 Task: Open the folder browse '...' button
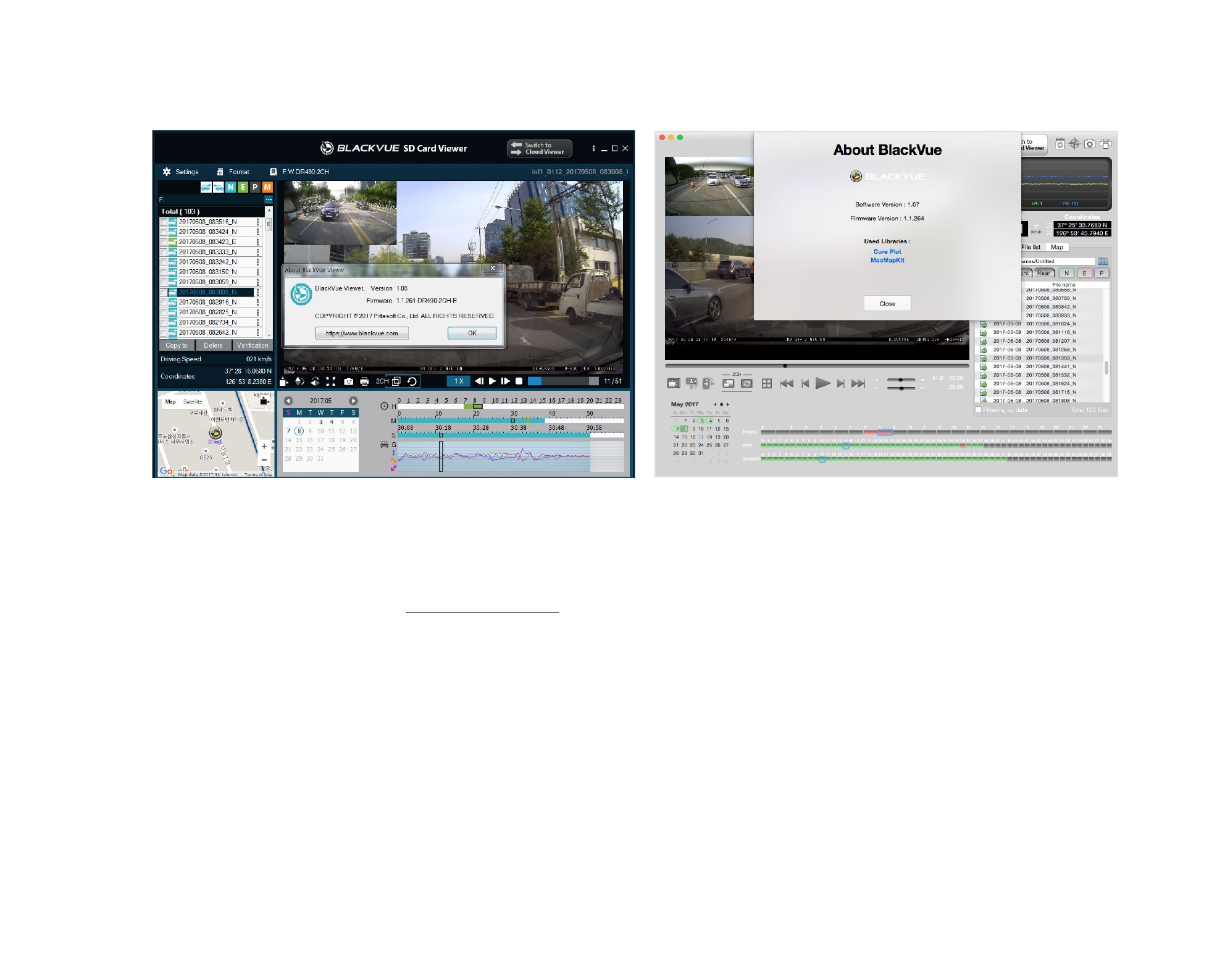point(269,199)
